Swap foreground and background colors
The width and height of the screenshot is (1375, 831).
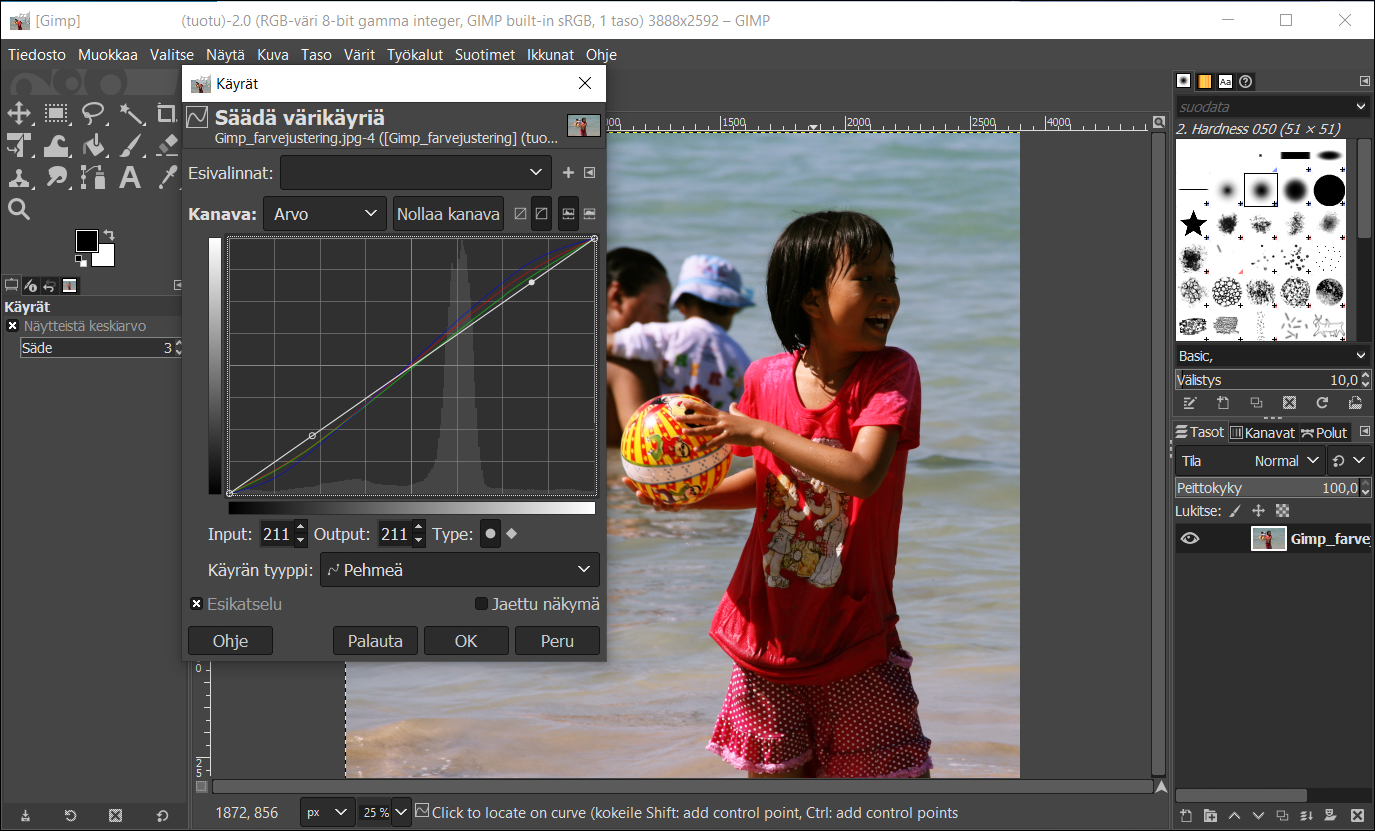tap(109, 235)
